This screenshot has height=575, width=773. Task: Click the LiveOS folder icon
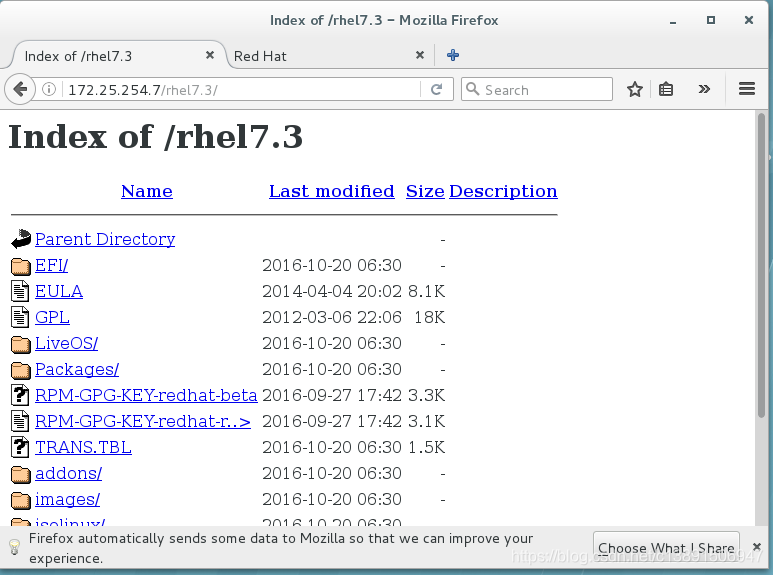click(x=21, y=344)
